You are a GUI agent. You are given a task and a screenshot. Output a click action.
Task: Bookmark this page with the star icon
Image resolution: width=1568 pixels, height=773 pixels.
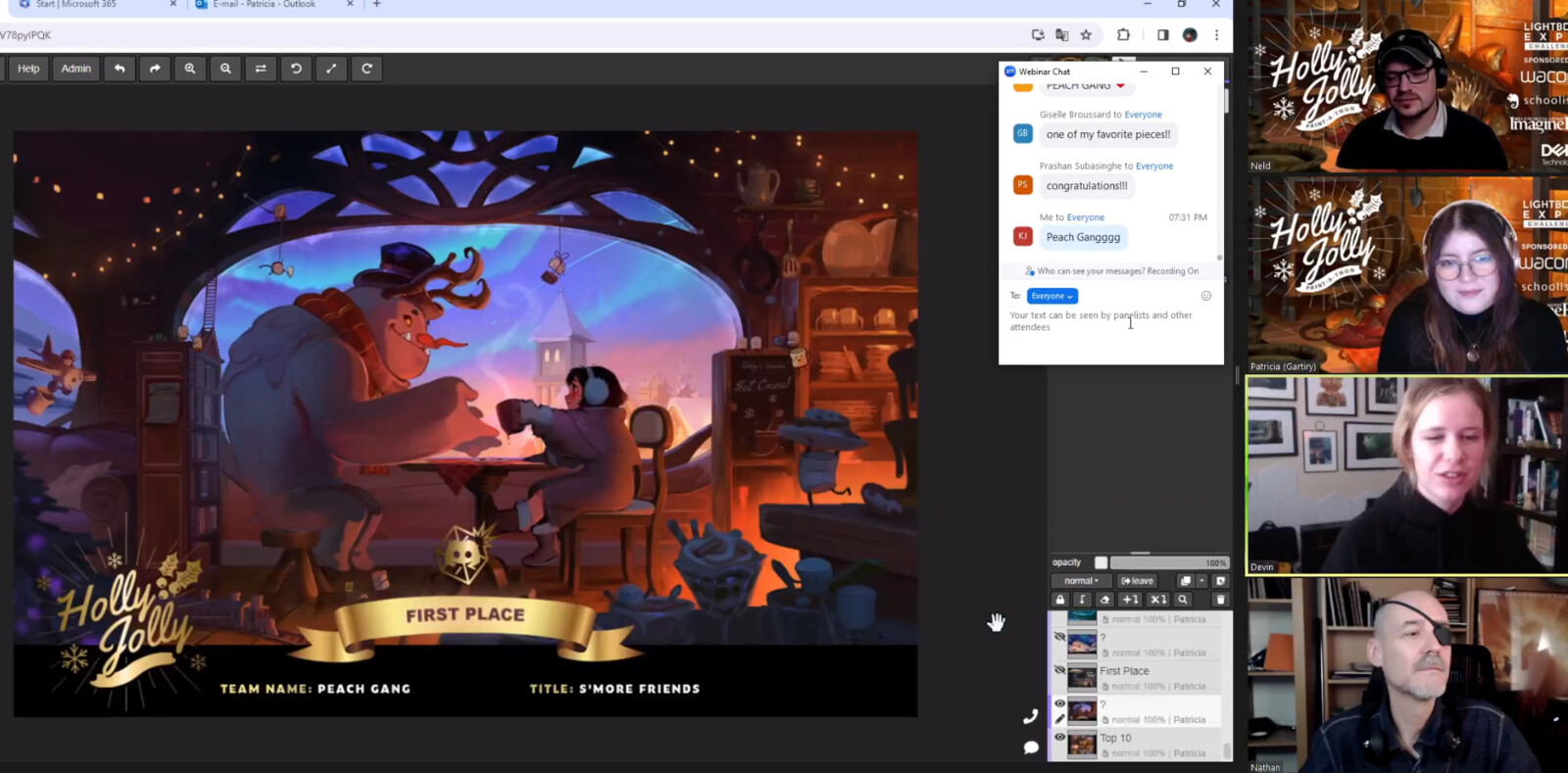point(1086,35)
